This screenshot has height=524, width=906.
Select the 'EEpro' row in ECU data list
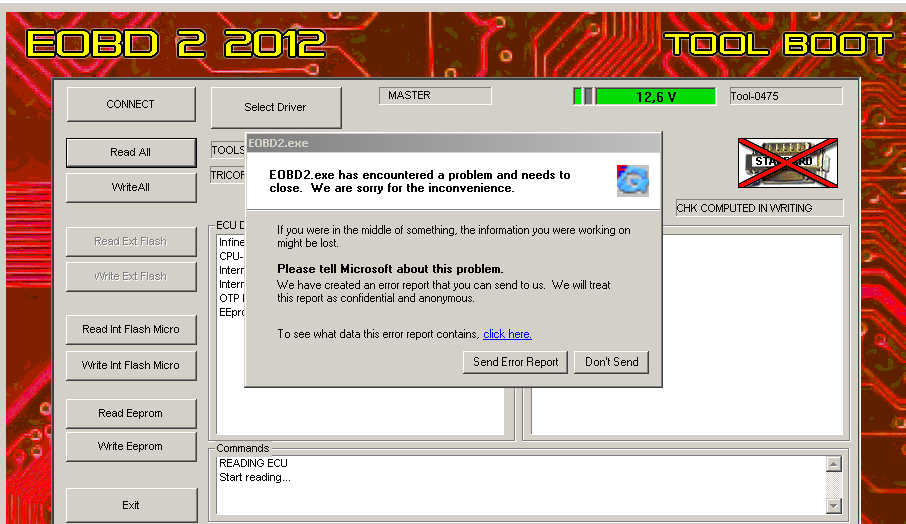(232, 312)
